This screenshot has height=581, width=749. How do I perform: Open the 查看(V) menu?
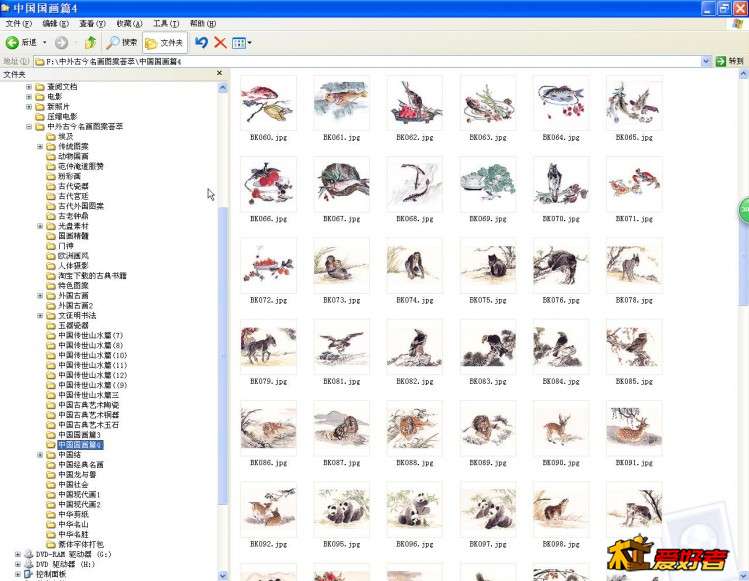[x=92, y=23]
